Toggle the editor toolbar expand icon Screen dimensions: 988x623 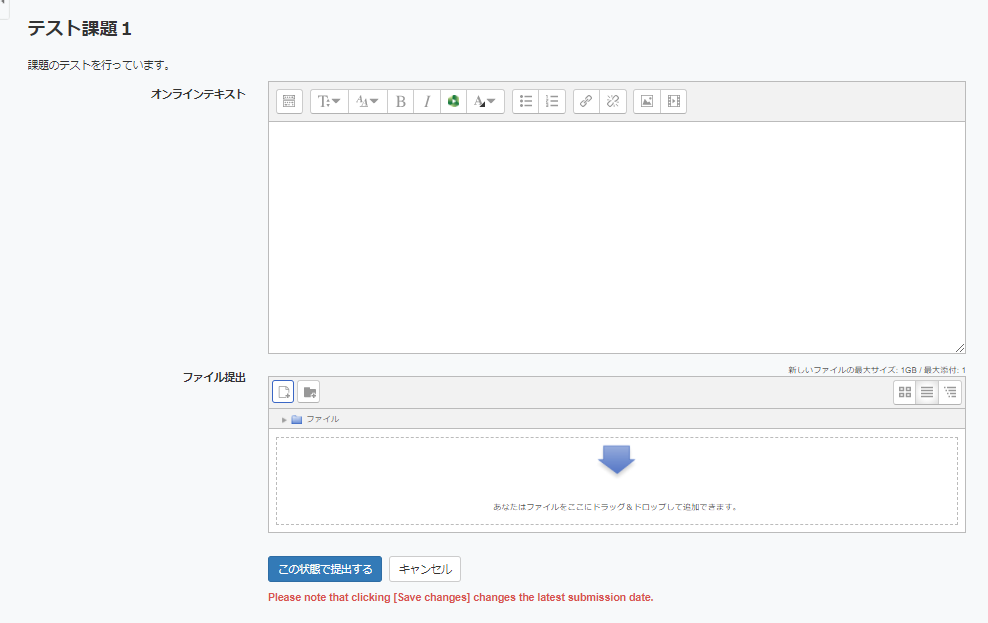click(289, 101)
